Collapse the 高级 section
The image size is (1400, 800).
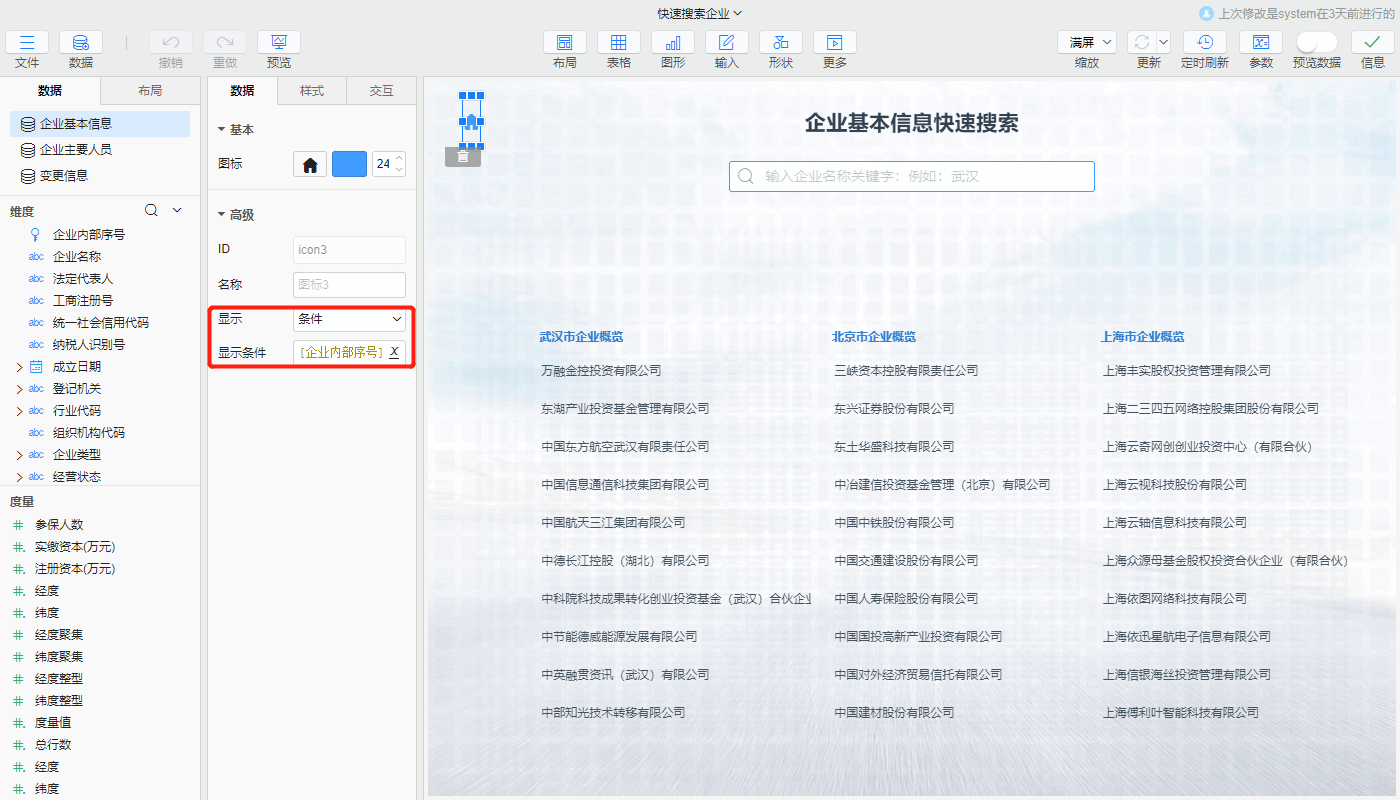222,215
